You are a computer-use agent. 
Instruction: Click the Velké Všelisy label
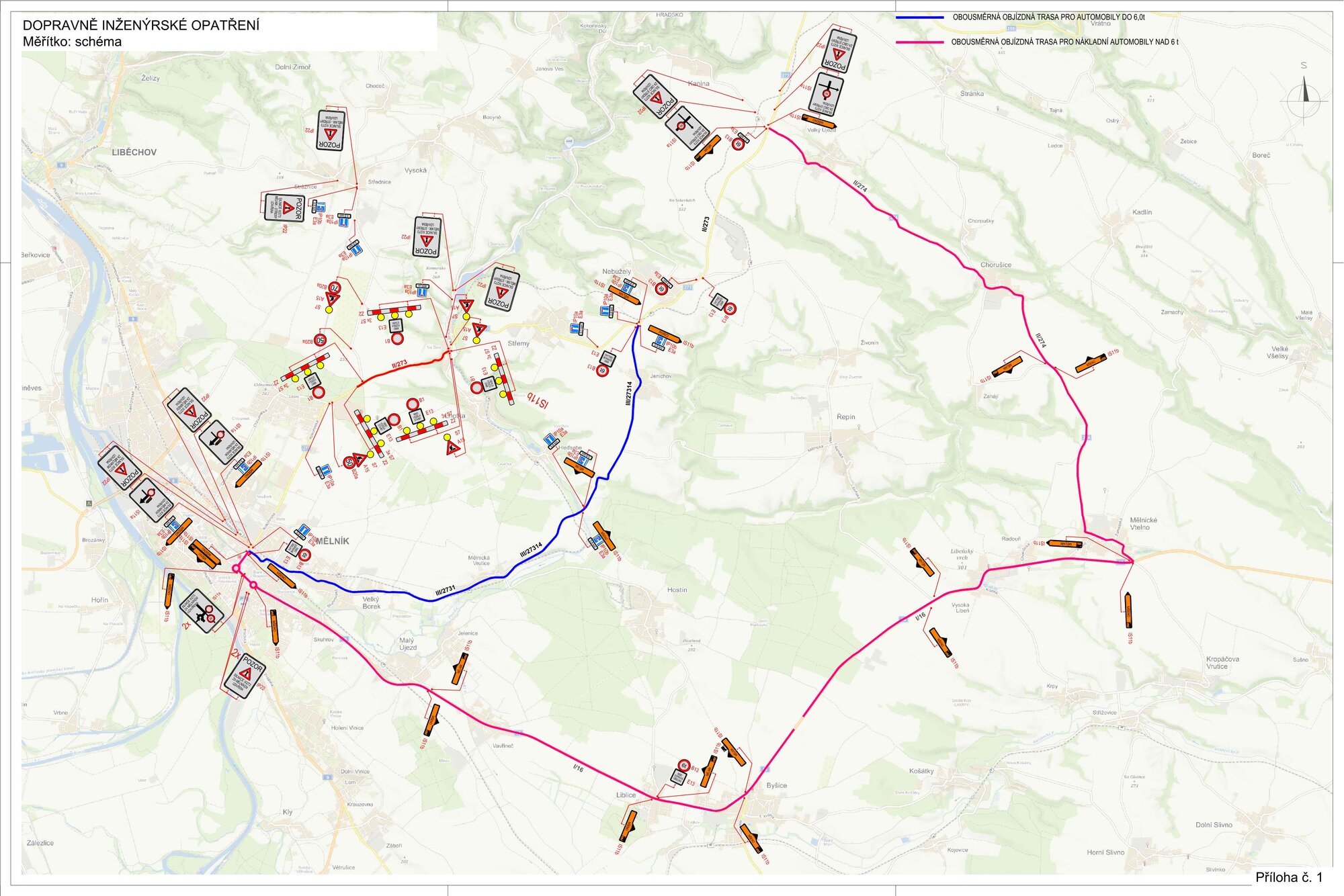(1279, 353)
